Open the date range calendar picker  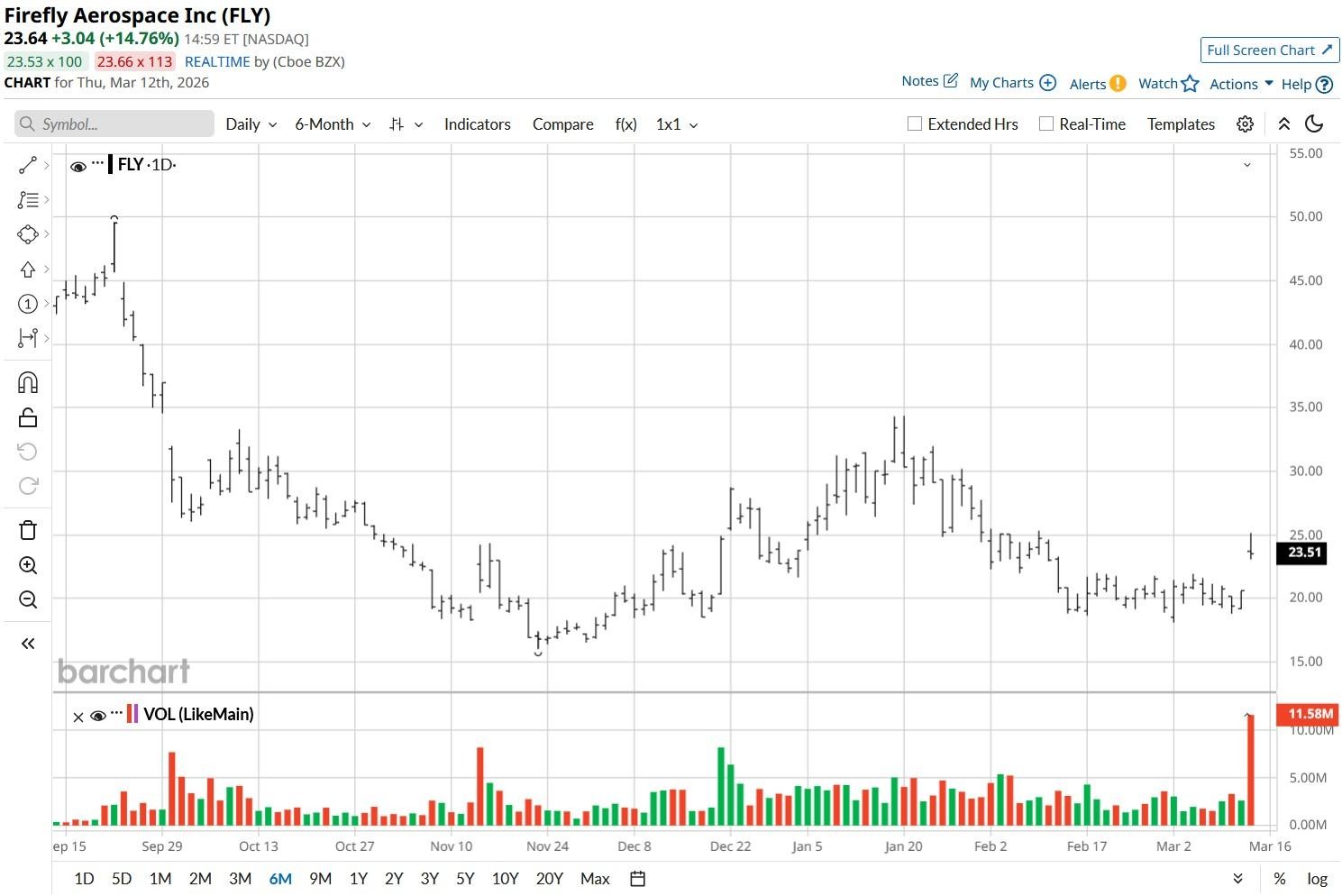637,879
